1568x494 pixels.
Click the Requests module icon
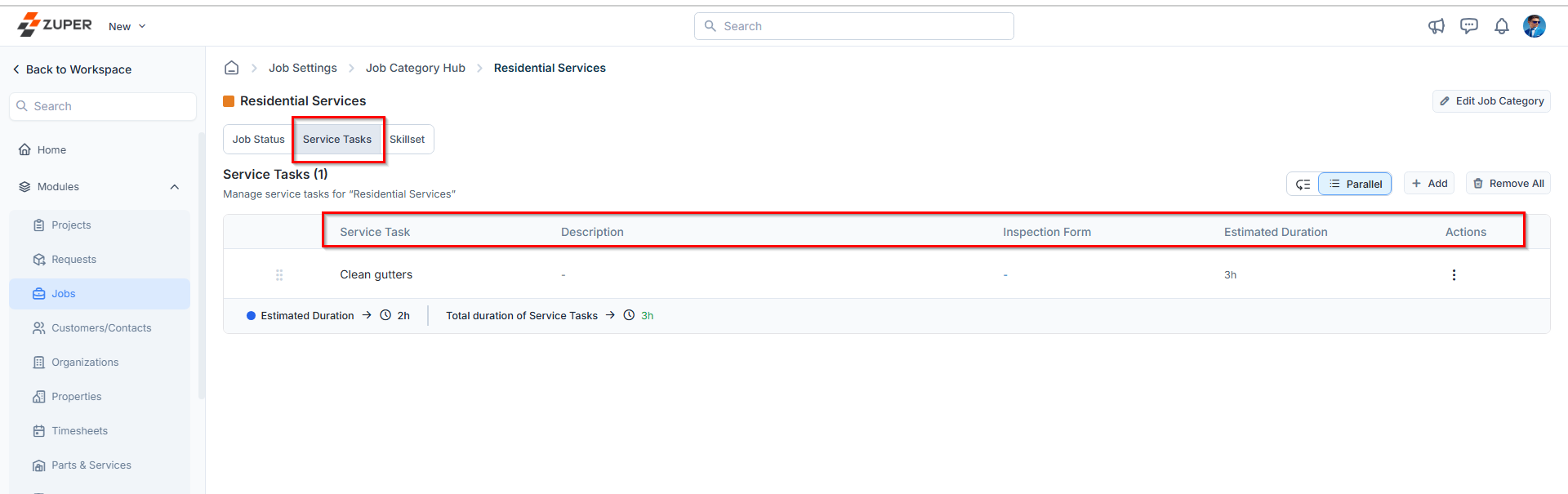pos(38,260)
